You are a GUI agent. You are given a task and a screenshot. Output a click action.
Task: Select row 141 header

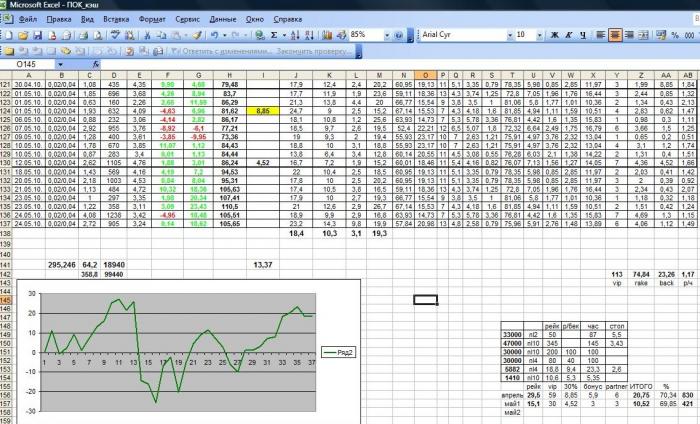coord(5,265)
